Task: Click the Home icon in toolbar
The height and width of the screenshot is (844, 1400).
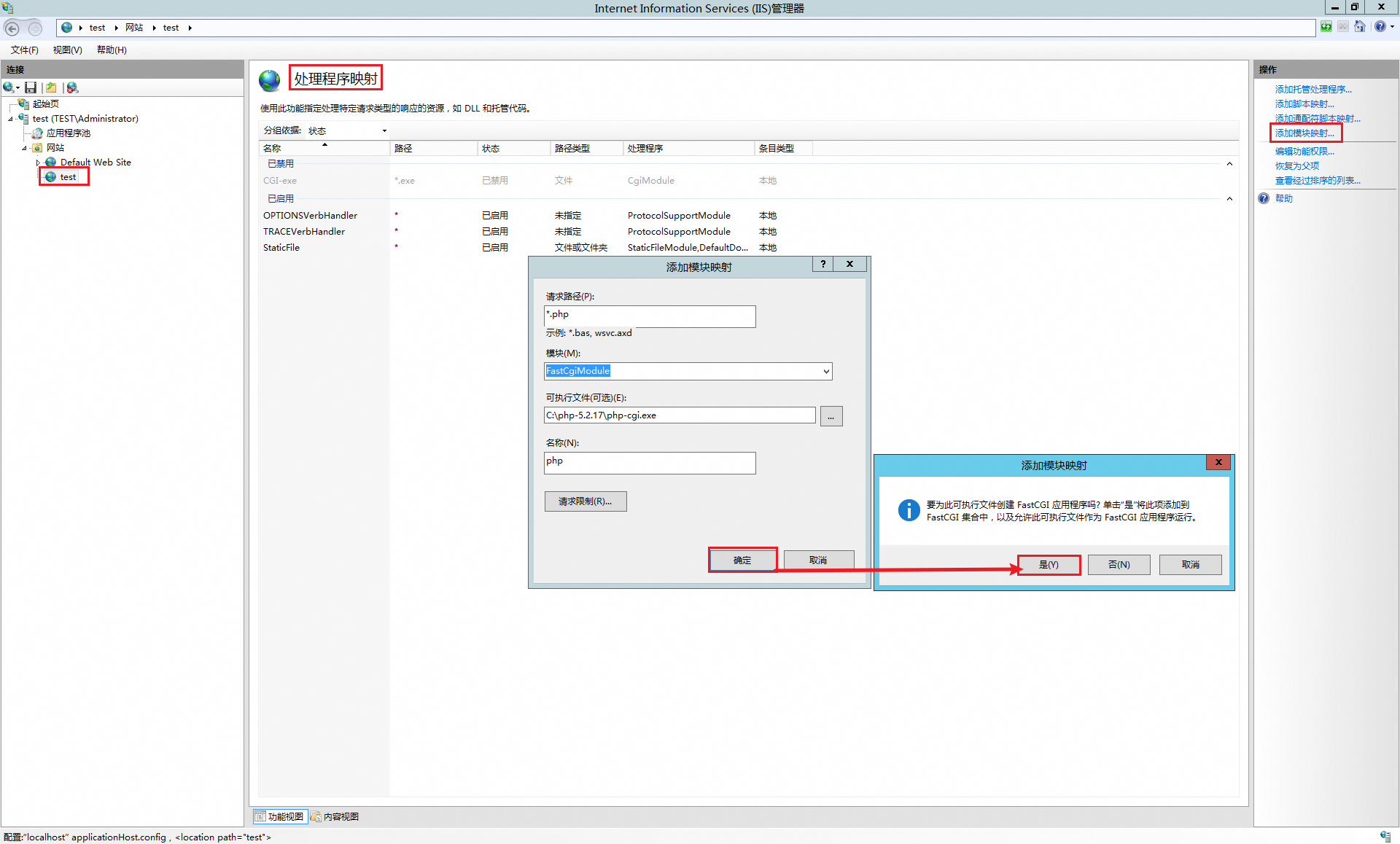Action: 1360,27
